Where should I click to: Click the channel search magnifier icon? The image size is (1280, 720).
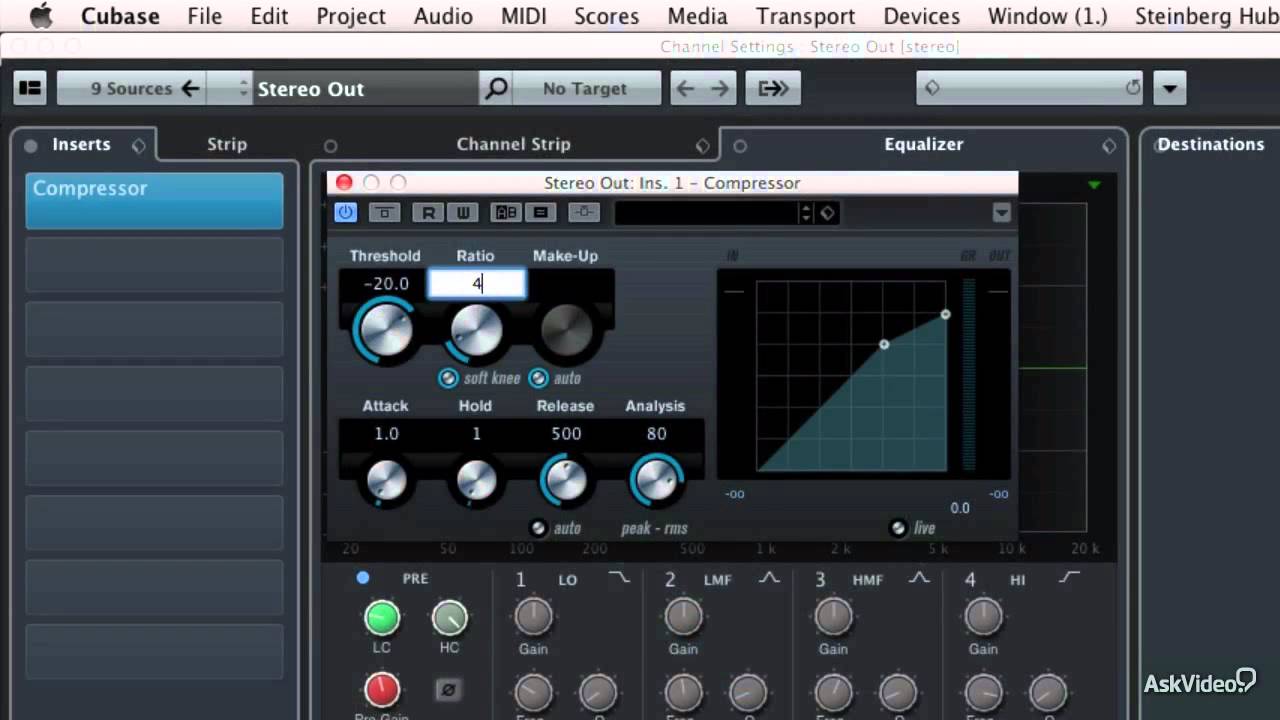(x=496, y=88)
